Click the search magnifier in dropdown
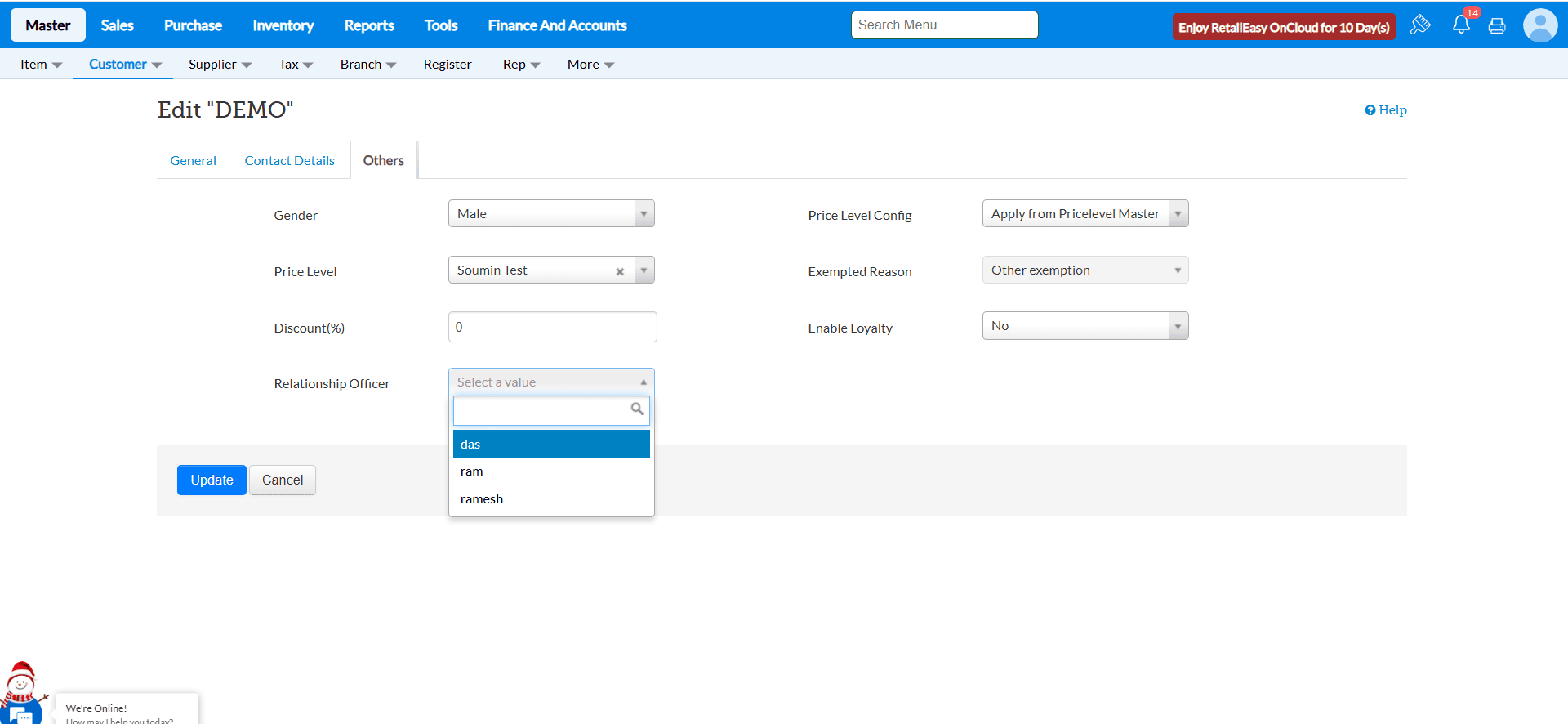This screenshot has height=724, width=1568. (x=637, y=409)
